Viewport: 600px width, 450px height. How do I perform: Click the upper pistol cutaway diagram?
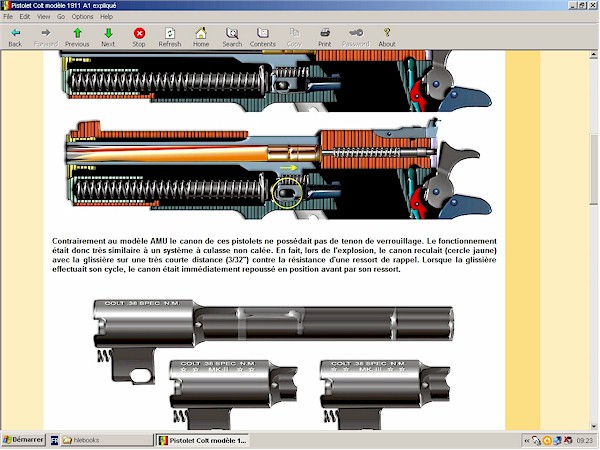[x=278, y=81]
